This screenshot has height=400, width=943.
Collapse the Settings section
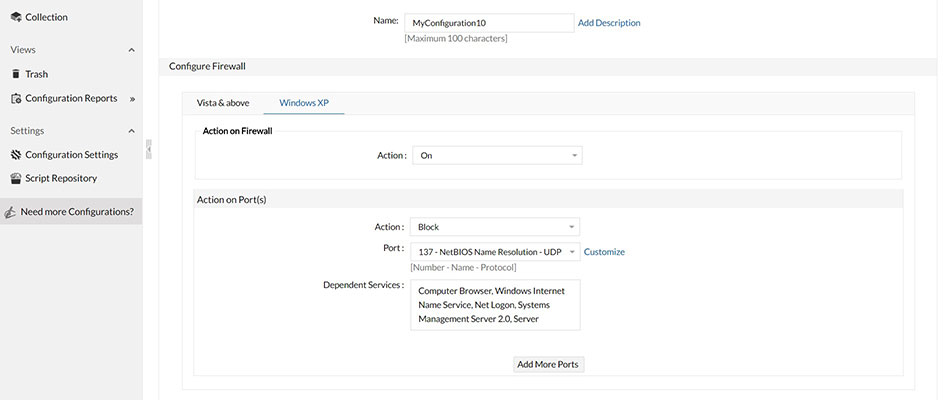click(131, 131)
